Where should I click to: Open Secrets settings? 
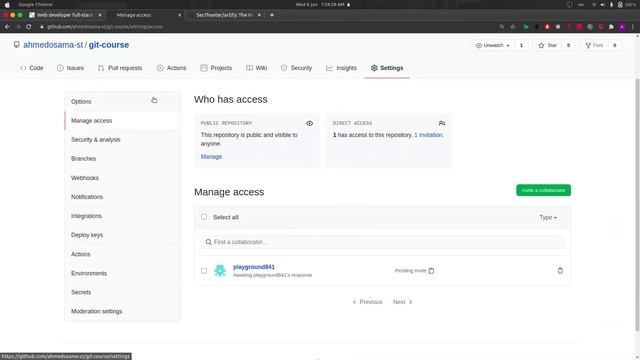[x=122, y=292]
